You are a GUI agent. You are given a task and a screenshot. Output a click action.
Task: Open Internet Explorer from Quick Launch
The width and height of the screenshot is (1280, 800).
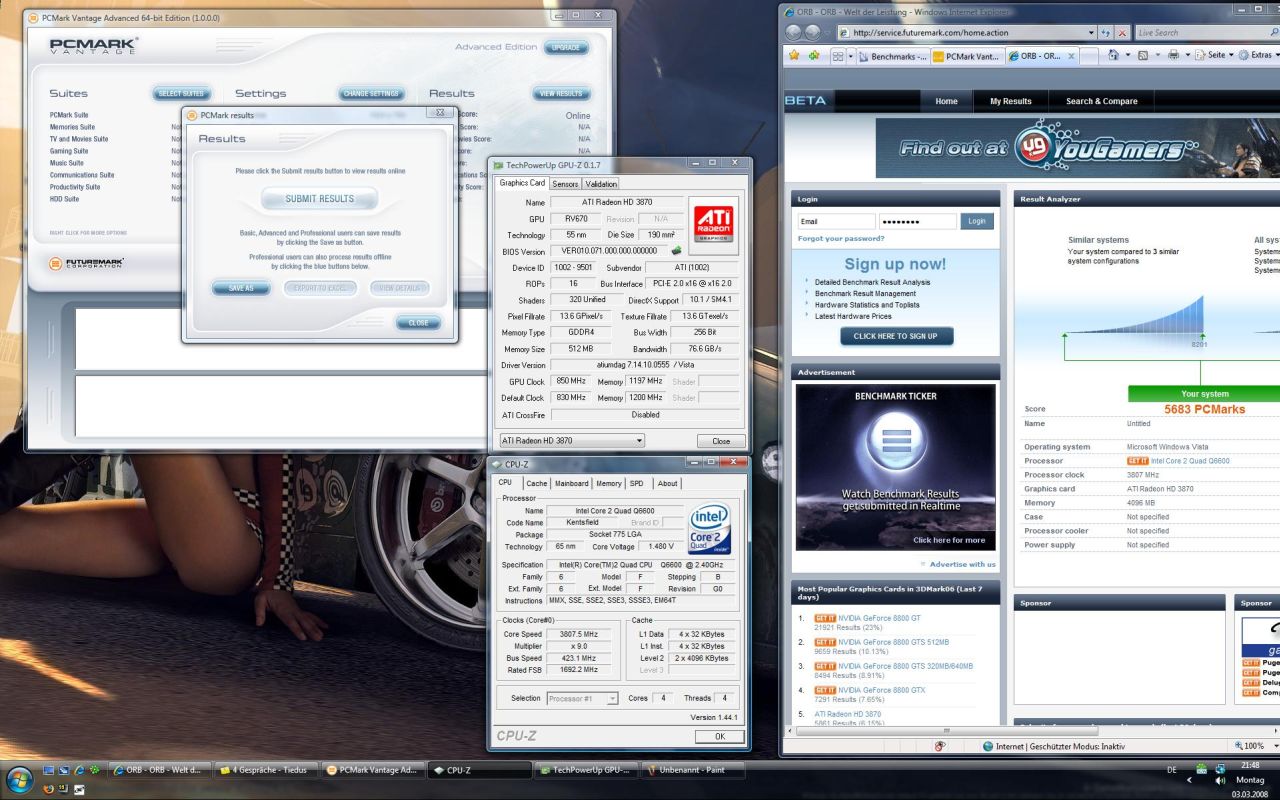pyautogui.click(x=80, y=770)
